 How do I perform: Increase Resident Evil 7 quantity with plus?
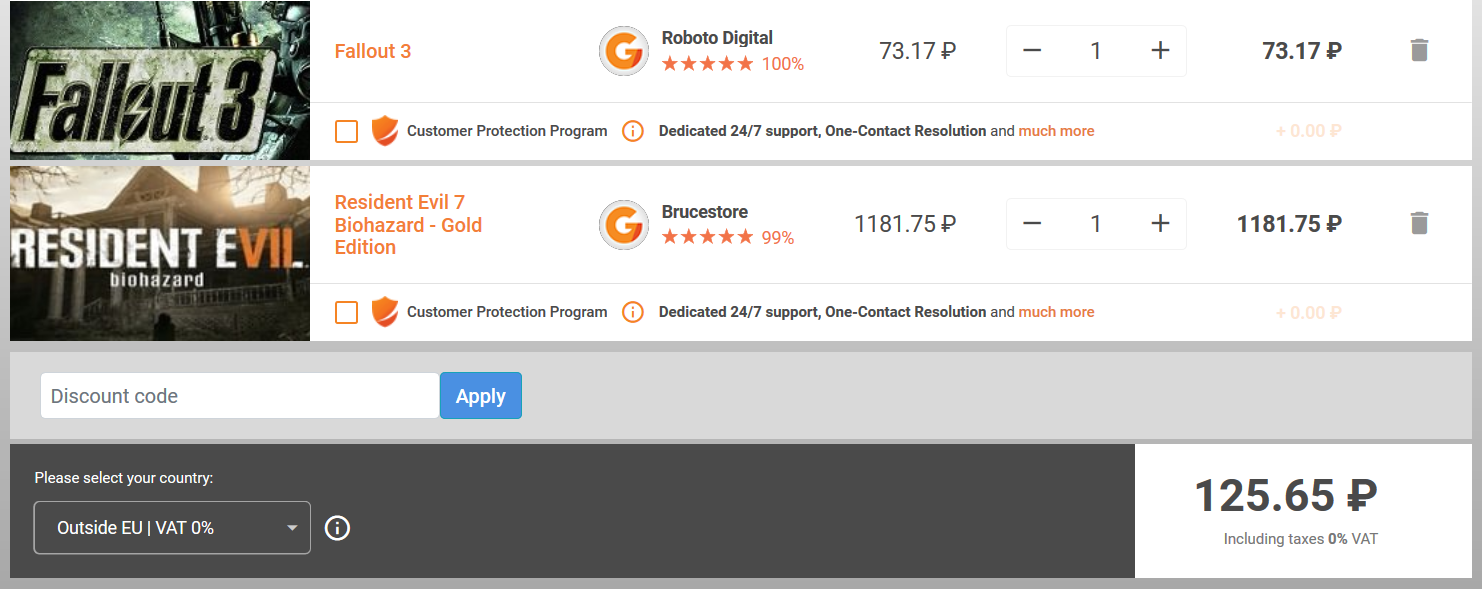coord(1160,224)
